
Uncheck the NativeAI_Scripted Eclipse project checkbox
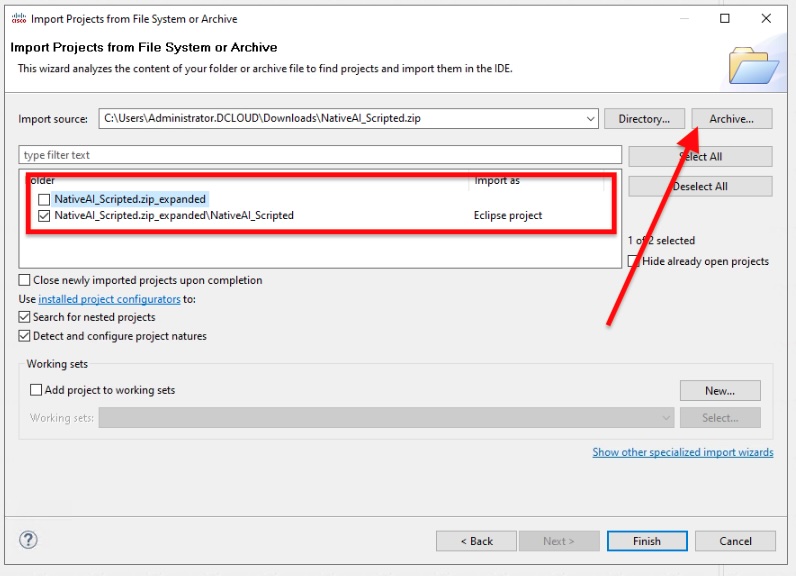(43, 215)
